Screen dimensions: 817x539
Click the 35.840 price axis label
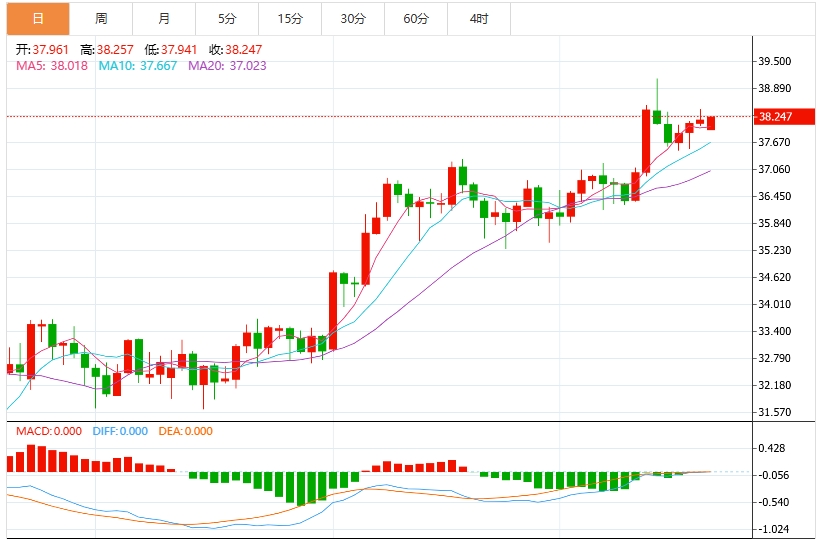775,223
